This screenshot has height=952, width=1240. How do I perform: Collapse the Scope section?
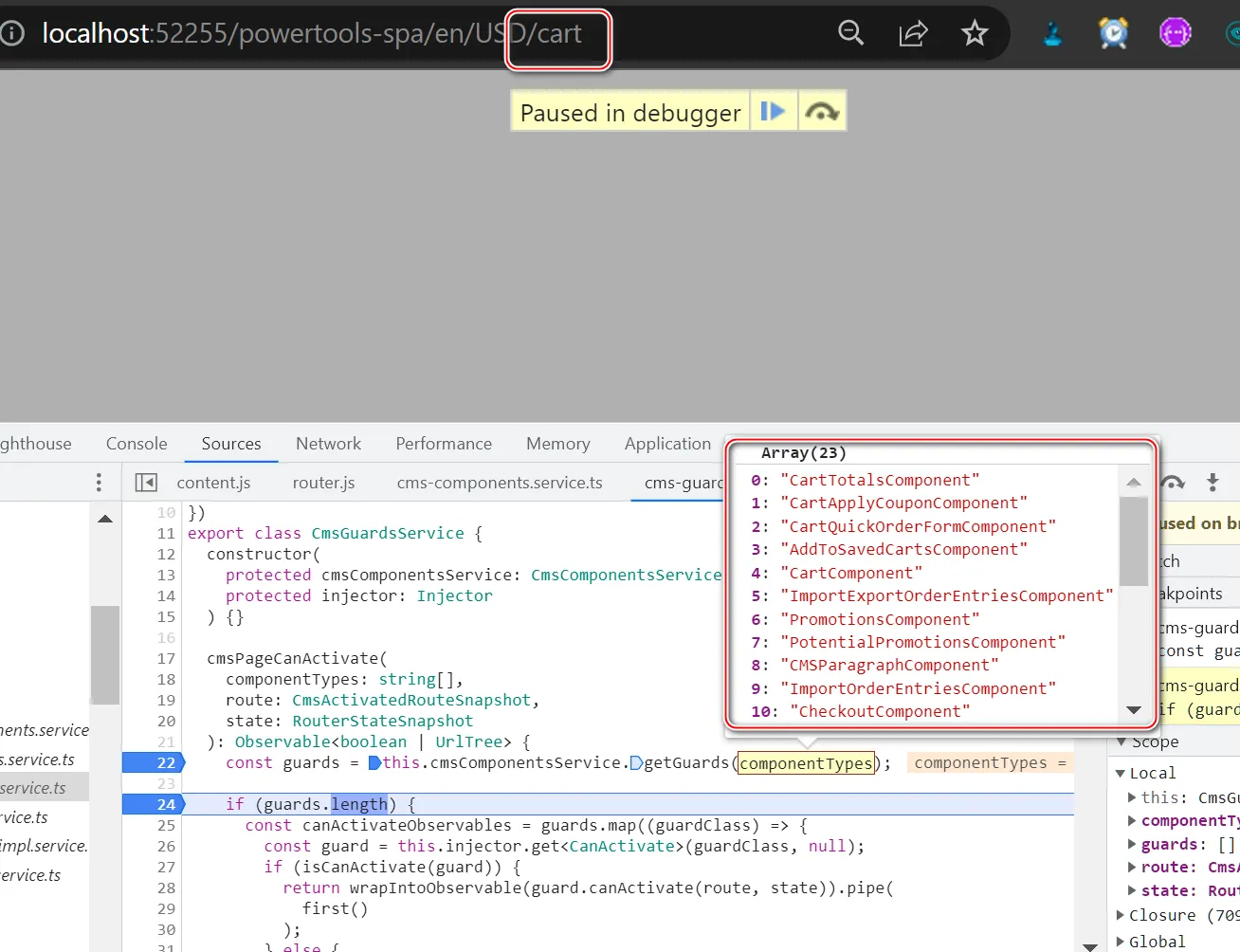pos(1122,741)
